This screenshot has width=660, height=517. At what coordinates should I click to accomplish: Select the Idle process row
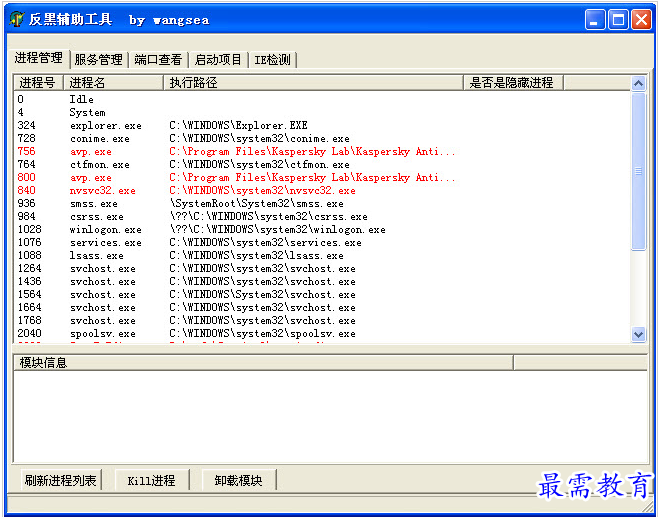click(322, 99)
